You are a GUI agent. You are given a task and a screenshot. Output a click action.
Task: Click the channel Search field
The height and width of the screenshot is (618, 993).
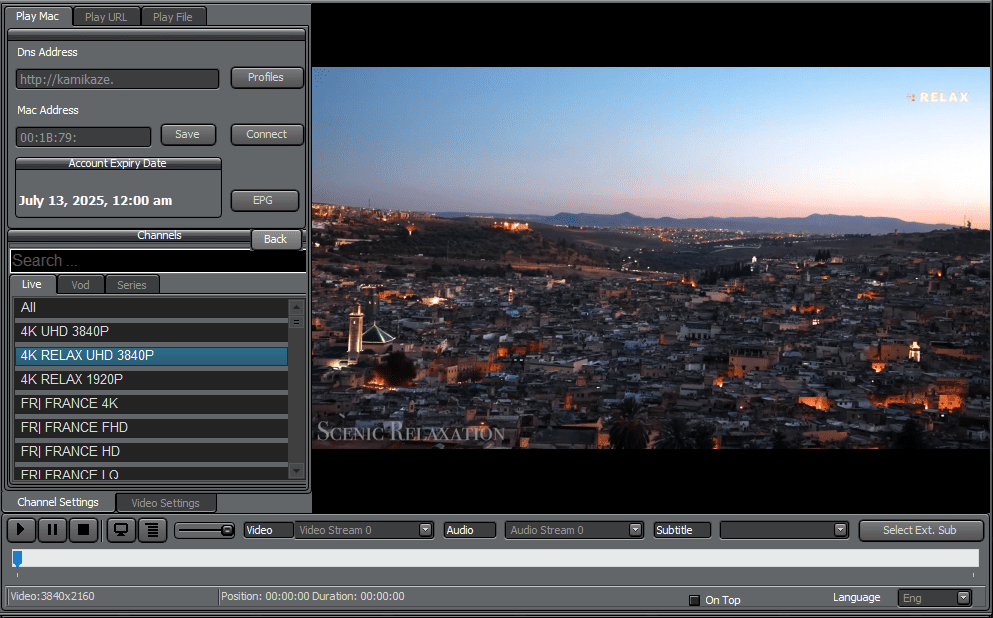(x=158, y=261)
